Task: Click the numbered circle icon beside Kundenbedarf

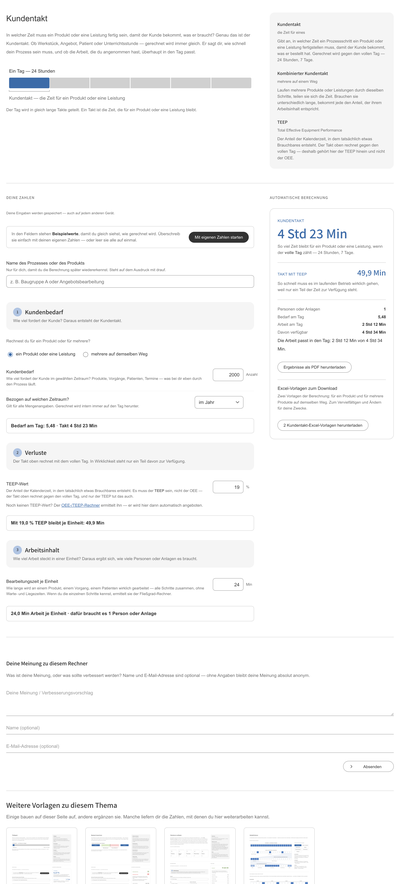Action: [x=17, y=312]
